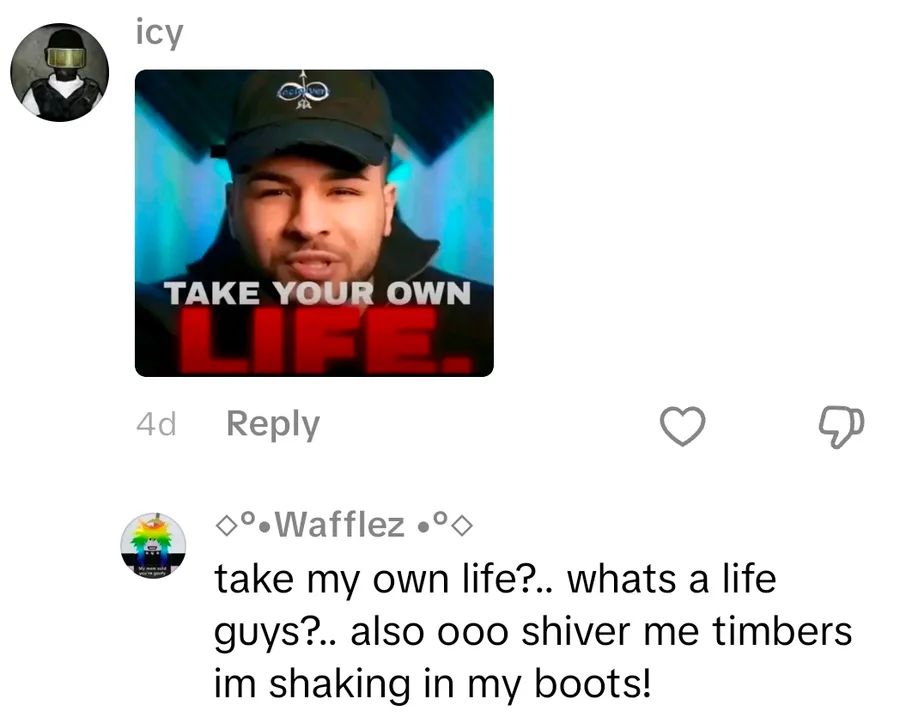This screenshot has height=723, width=900.
Task: Open icy's username link
Action: [x=160, y=33]
